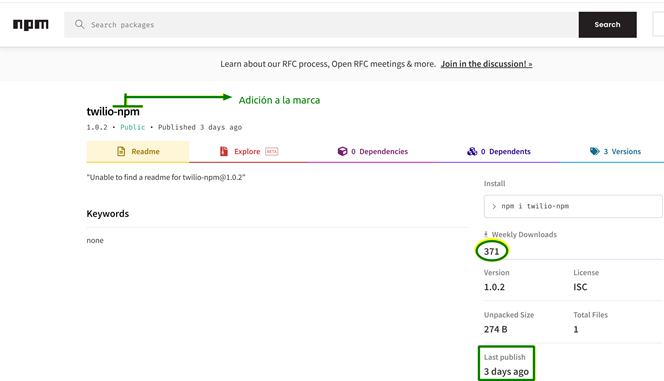Click the Weekly Downloads arrow icon
Image resolution: width=664 pixels, height=381 pixels.
click(486, 234)
